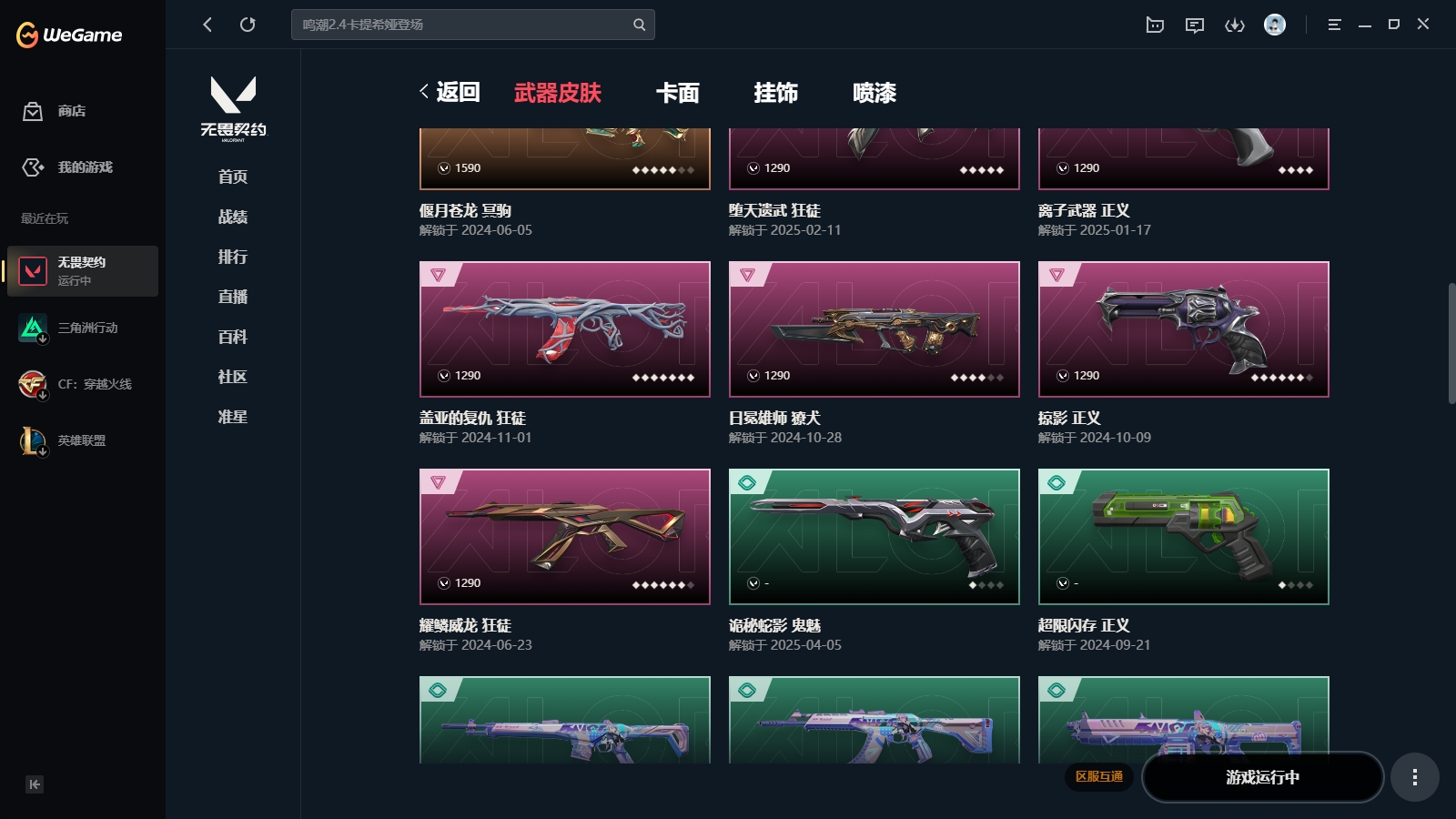Image resolution: width=1456 pixels, height=819 pixels.
Task: Open the 盖亚的复仇 狂徒 skin thumbnail
Action: tap(565, 329)
